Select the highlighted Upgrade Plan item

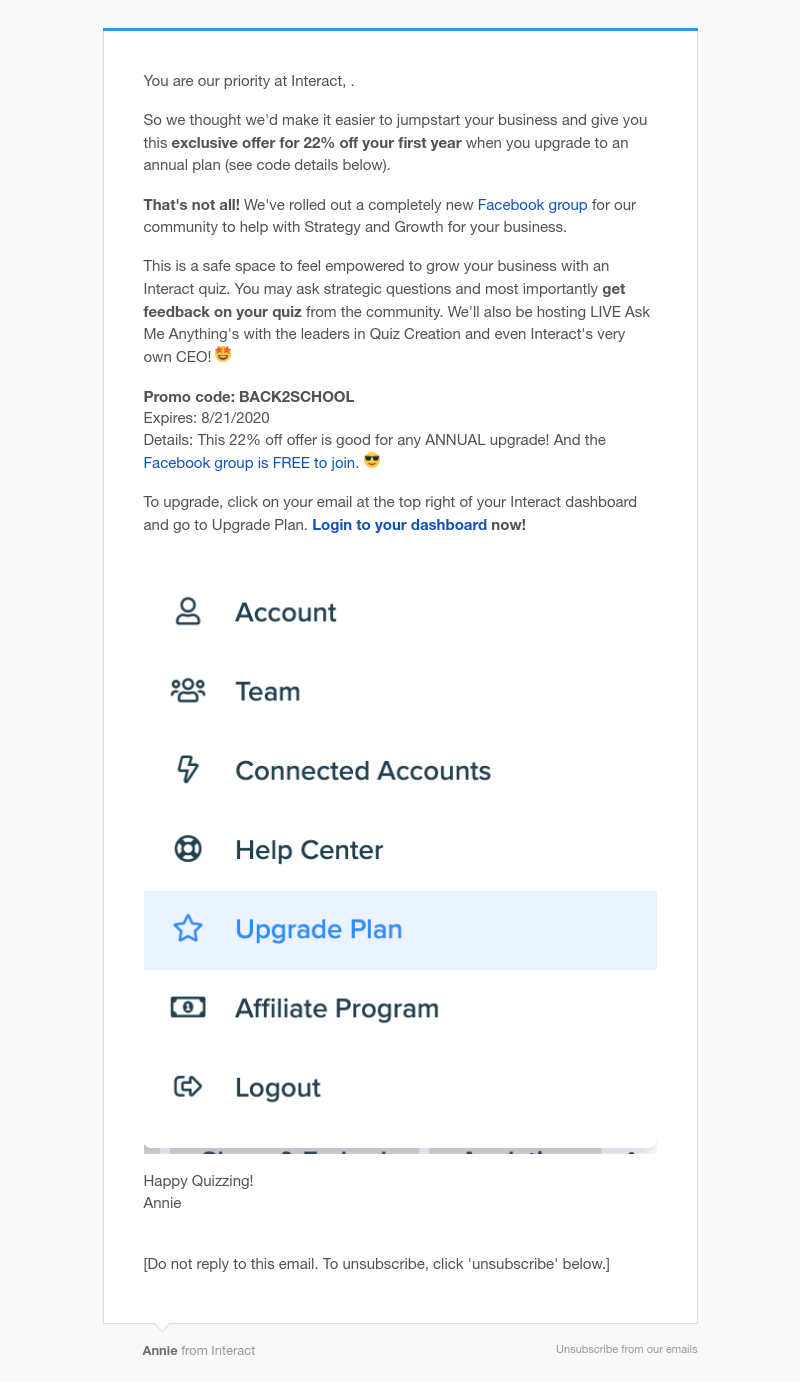point(400,930)
